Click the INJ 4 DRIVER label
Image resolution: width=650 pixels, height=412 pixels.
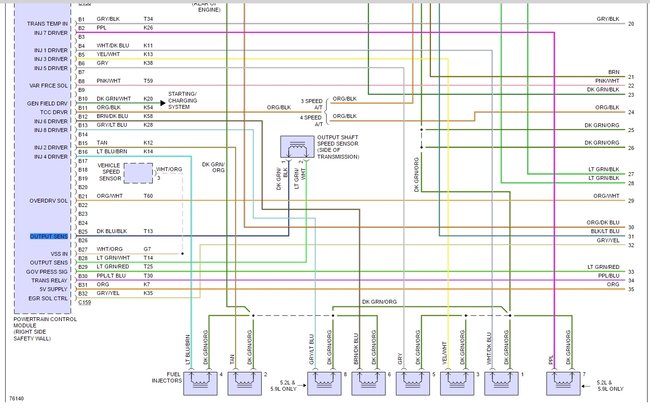[51, 157]
